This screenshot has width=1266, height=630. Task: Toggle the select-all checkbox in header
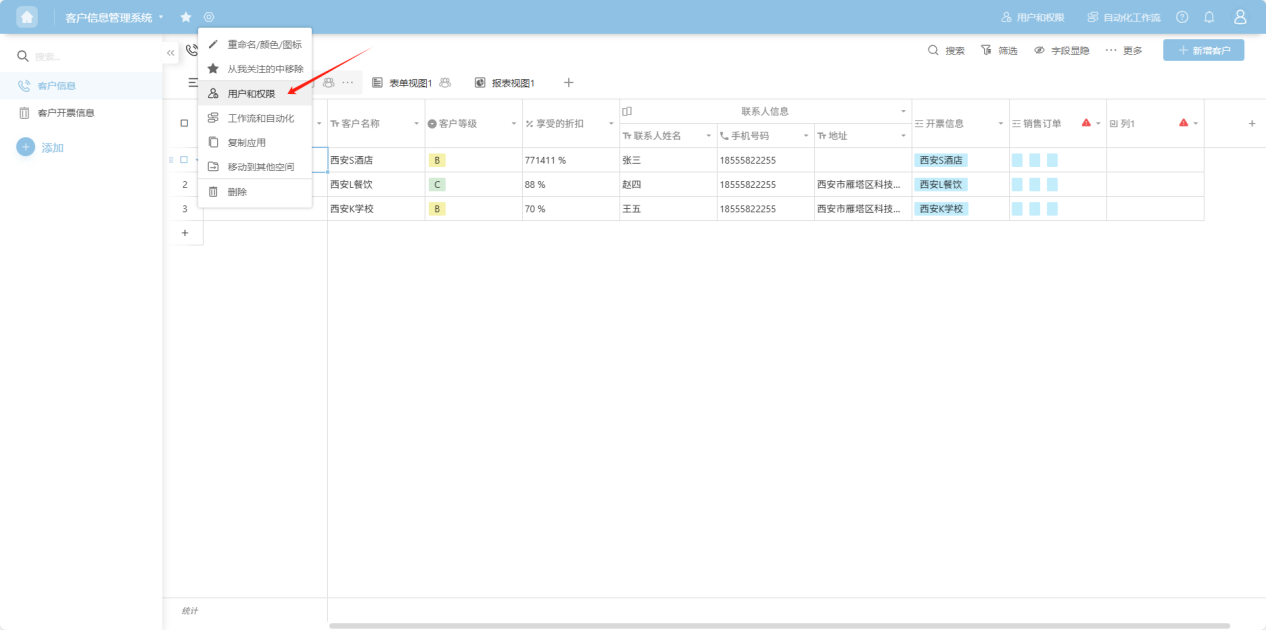[x=184, y=123]
